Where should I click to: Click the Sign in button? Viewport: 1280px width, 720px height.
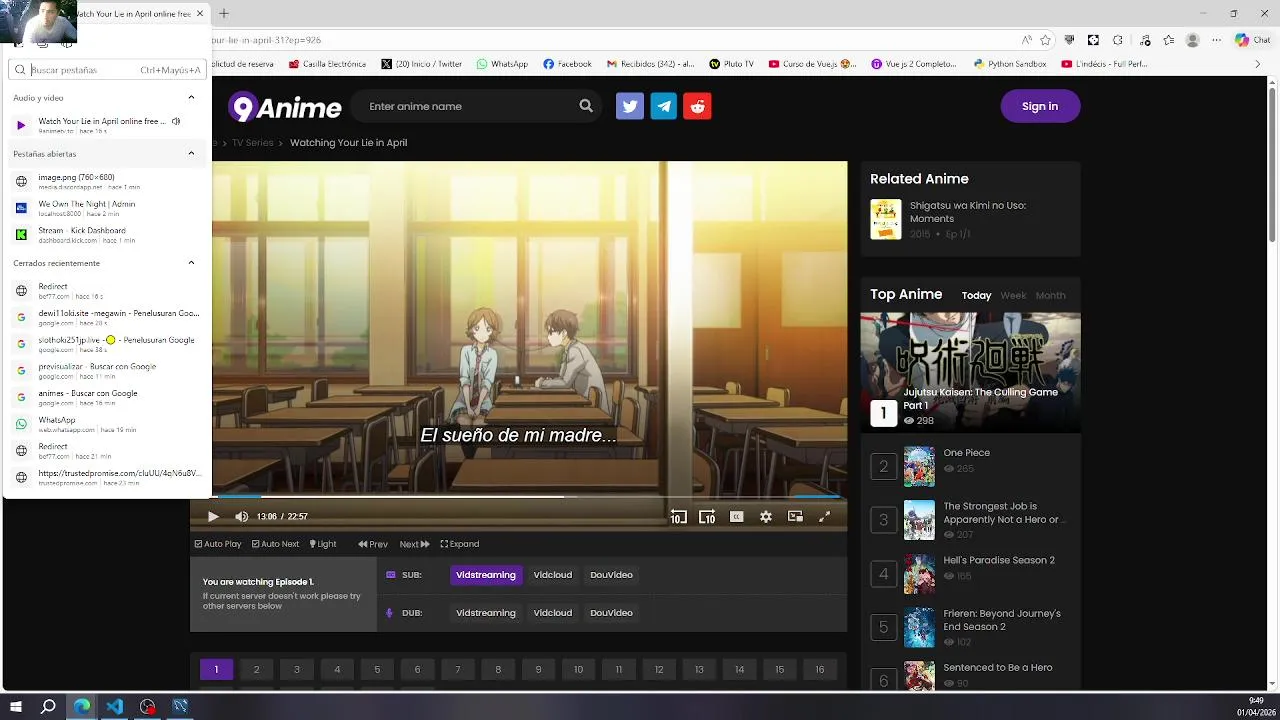(x=1040, y=106)
